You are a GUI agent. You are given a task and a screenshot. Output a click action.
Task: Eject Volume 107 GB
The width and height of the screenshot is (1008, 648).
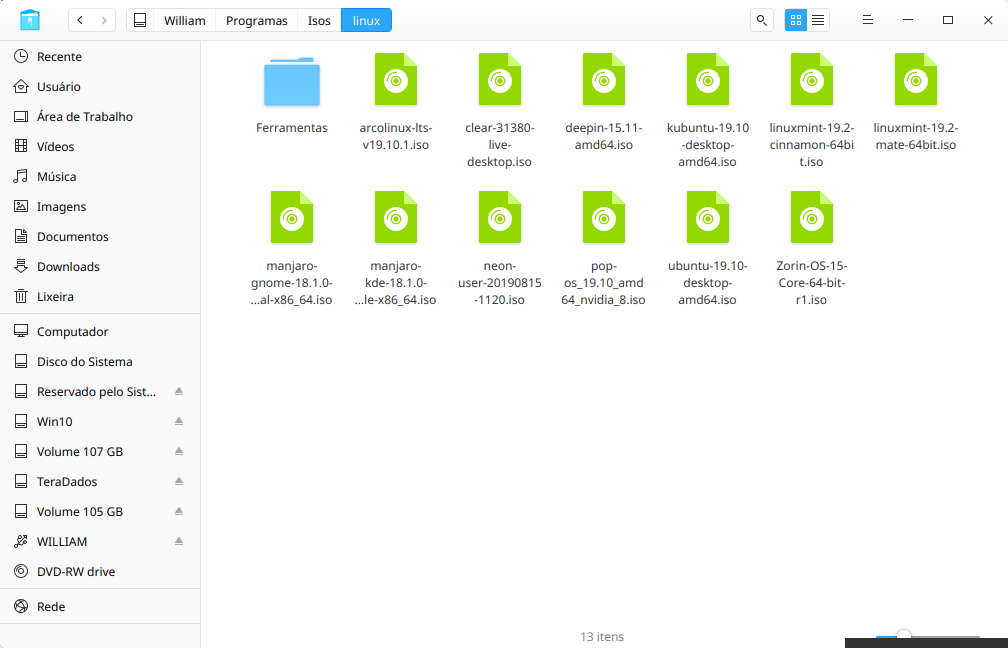(179, 452)
